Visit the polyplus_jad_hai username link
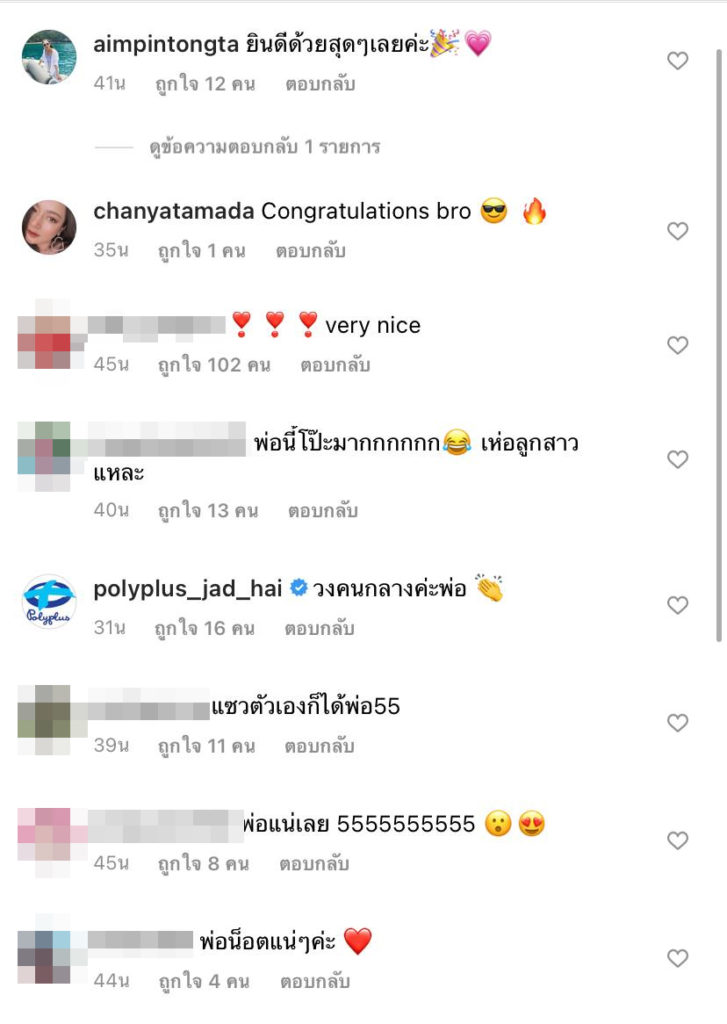 click(x=187, y=589)
